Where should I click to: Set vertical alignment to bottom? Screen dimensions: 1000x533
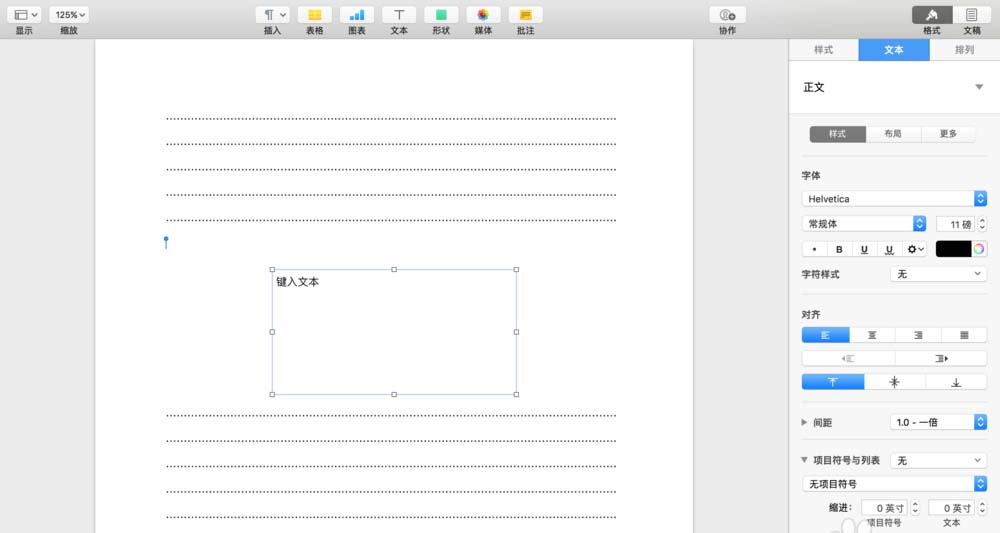956,382
